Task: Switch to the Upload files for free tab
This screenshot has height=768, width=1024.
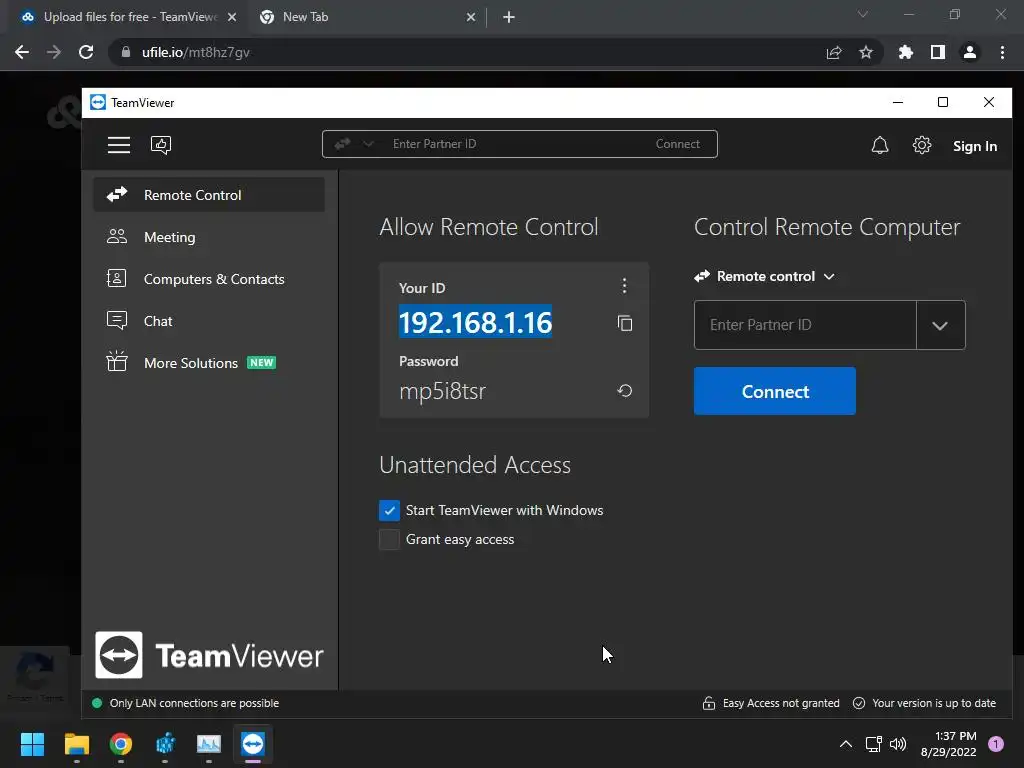Action: (127, 17)
